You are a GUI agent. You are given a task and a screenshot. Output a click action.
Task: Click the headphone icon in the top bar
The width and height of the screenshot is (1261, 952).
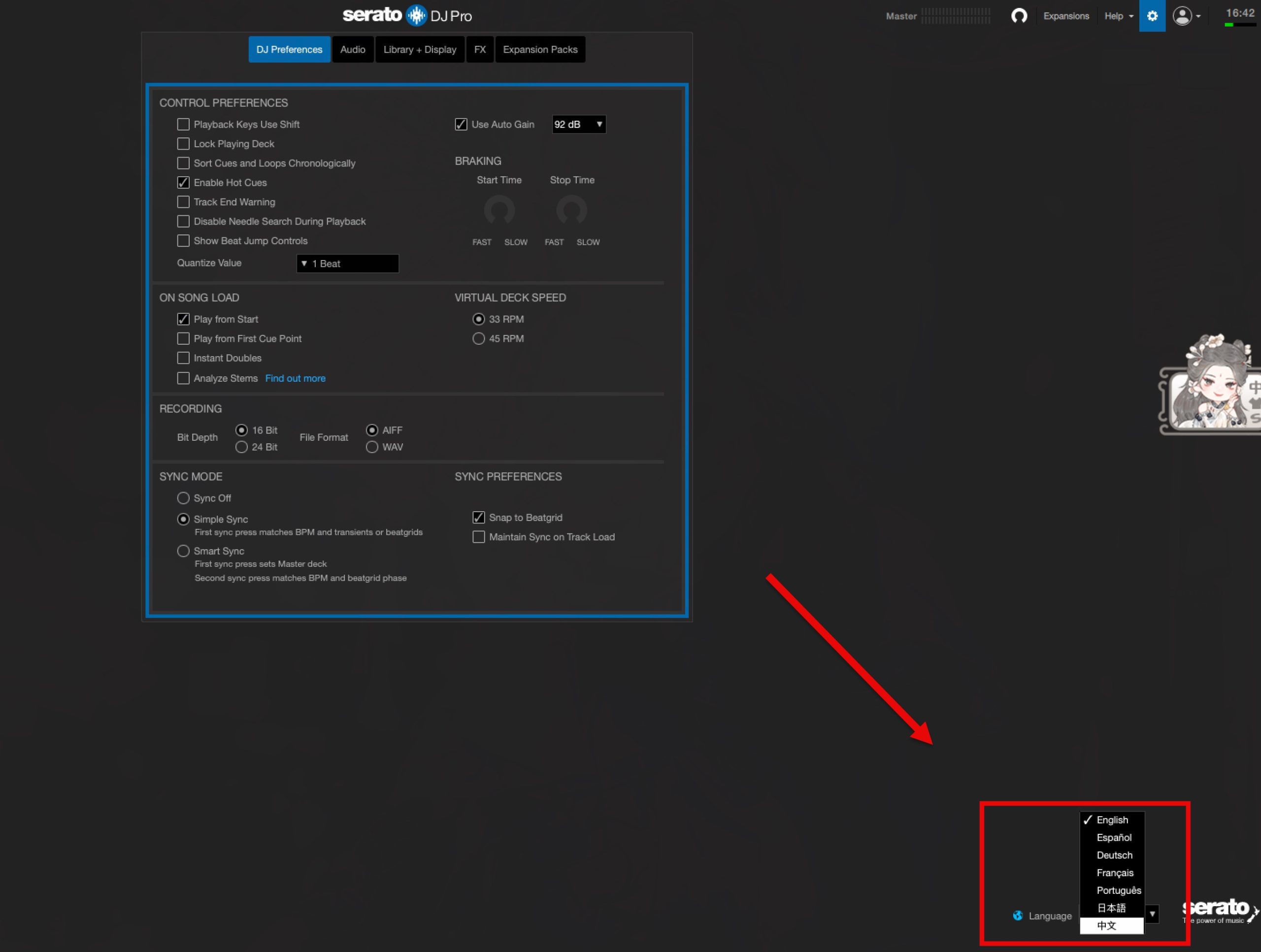click(1019, 16)
